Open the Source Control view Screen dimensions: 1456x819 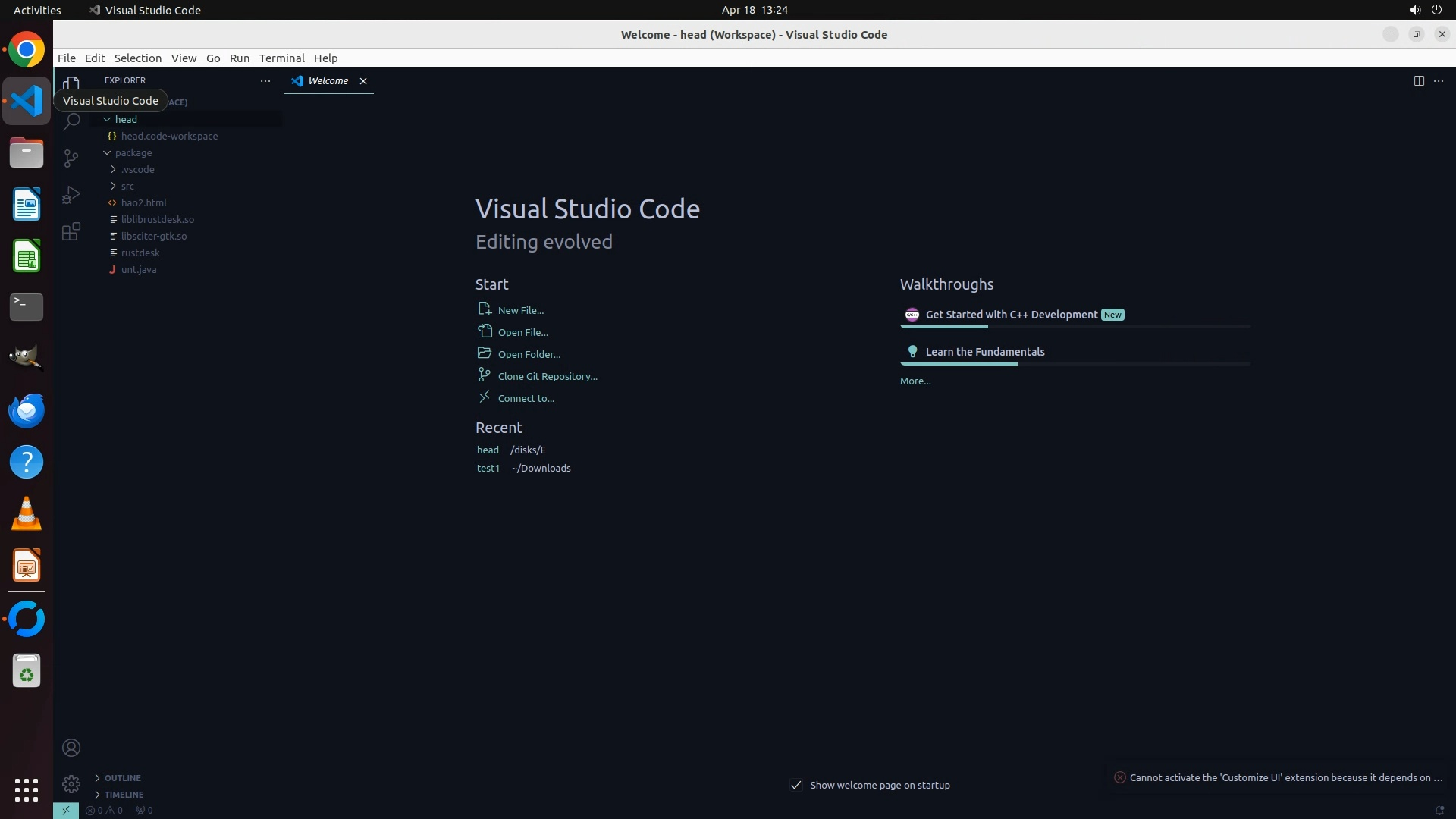coord(71,158)
